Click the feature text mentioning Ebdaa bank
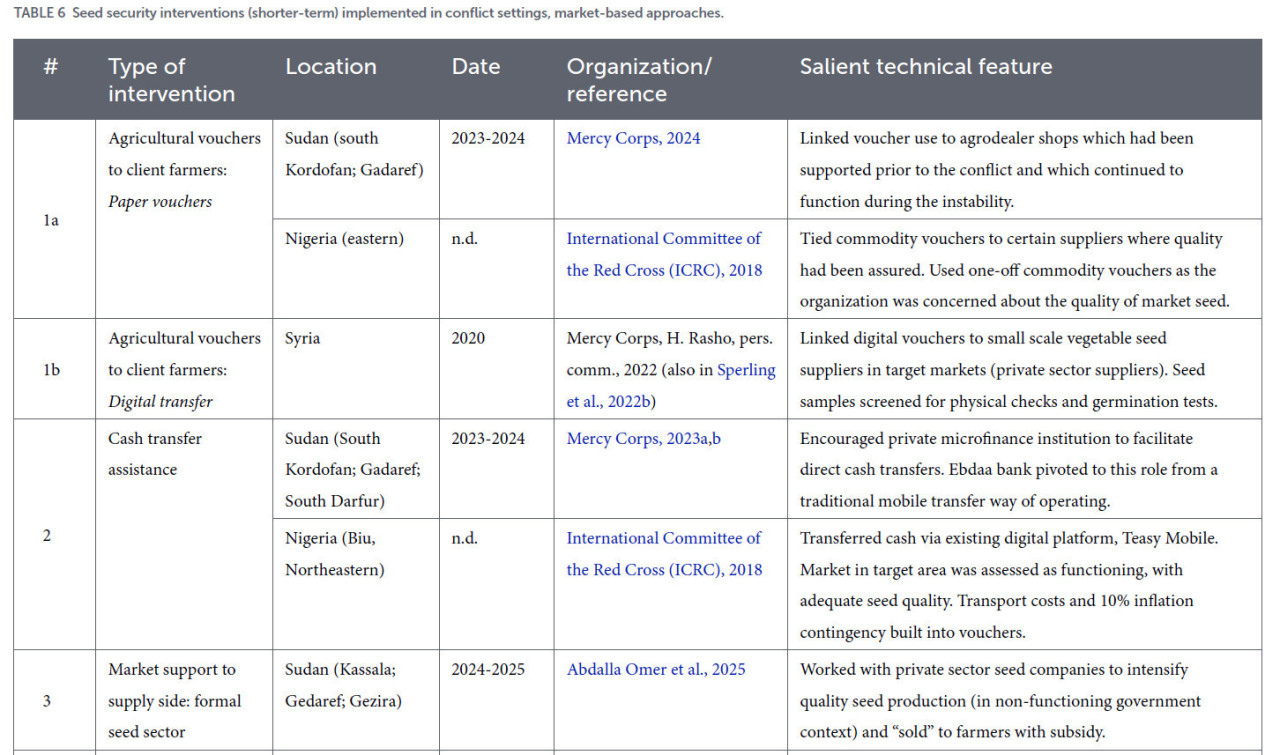 [1009, 470]
